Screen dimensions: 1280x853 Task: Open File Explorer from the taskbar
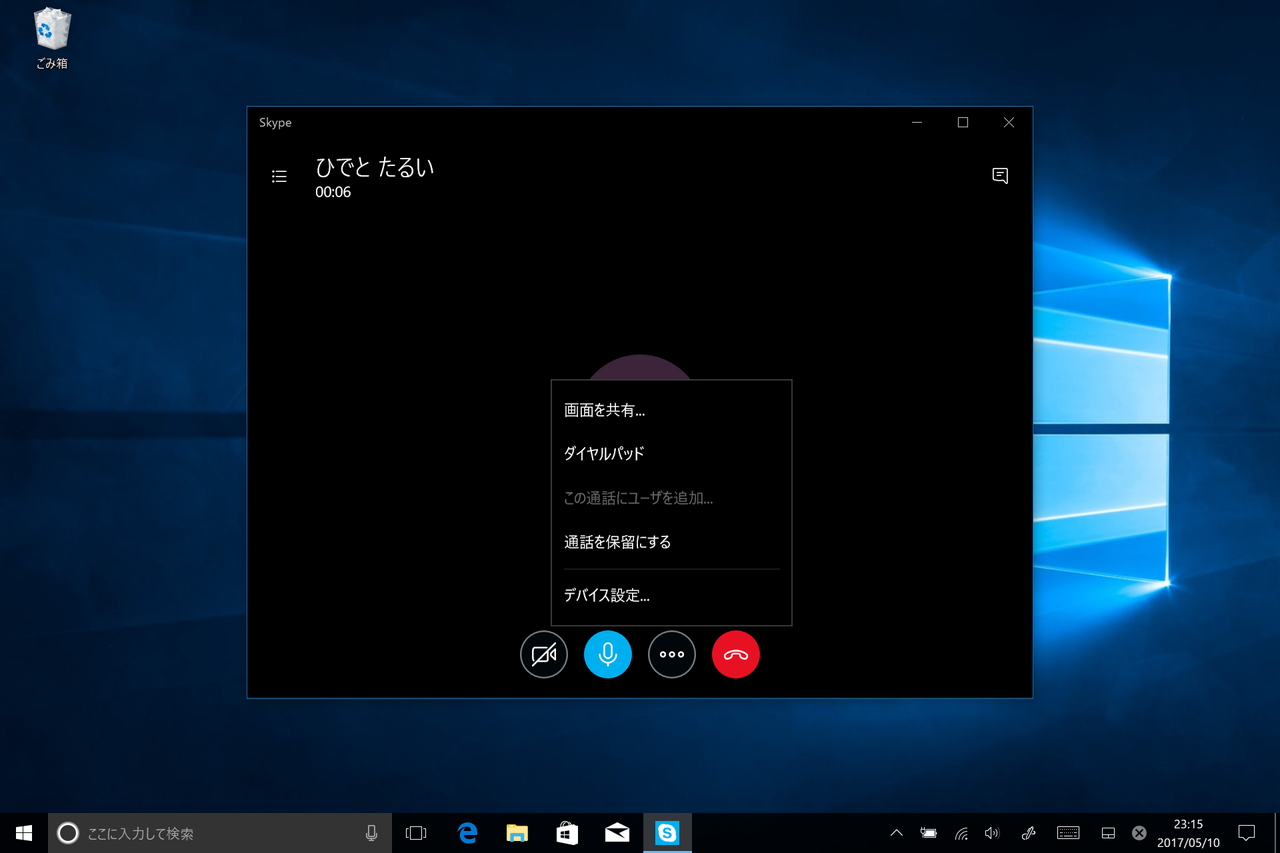(x=517, y=832)
